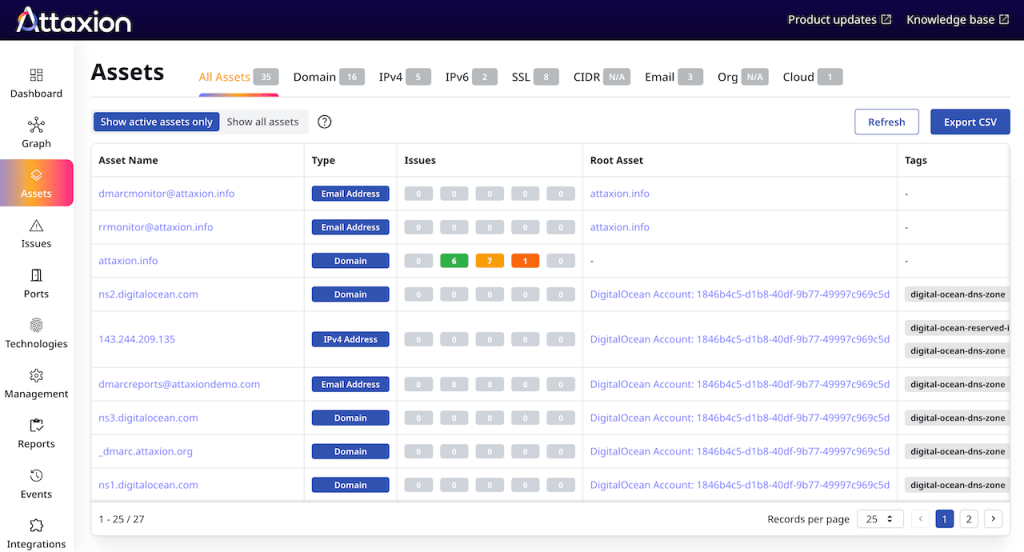1024x552 pixels.
Task: Go to page 2
Action: pyautogui.click(x=968, y=519)
